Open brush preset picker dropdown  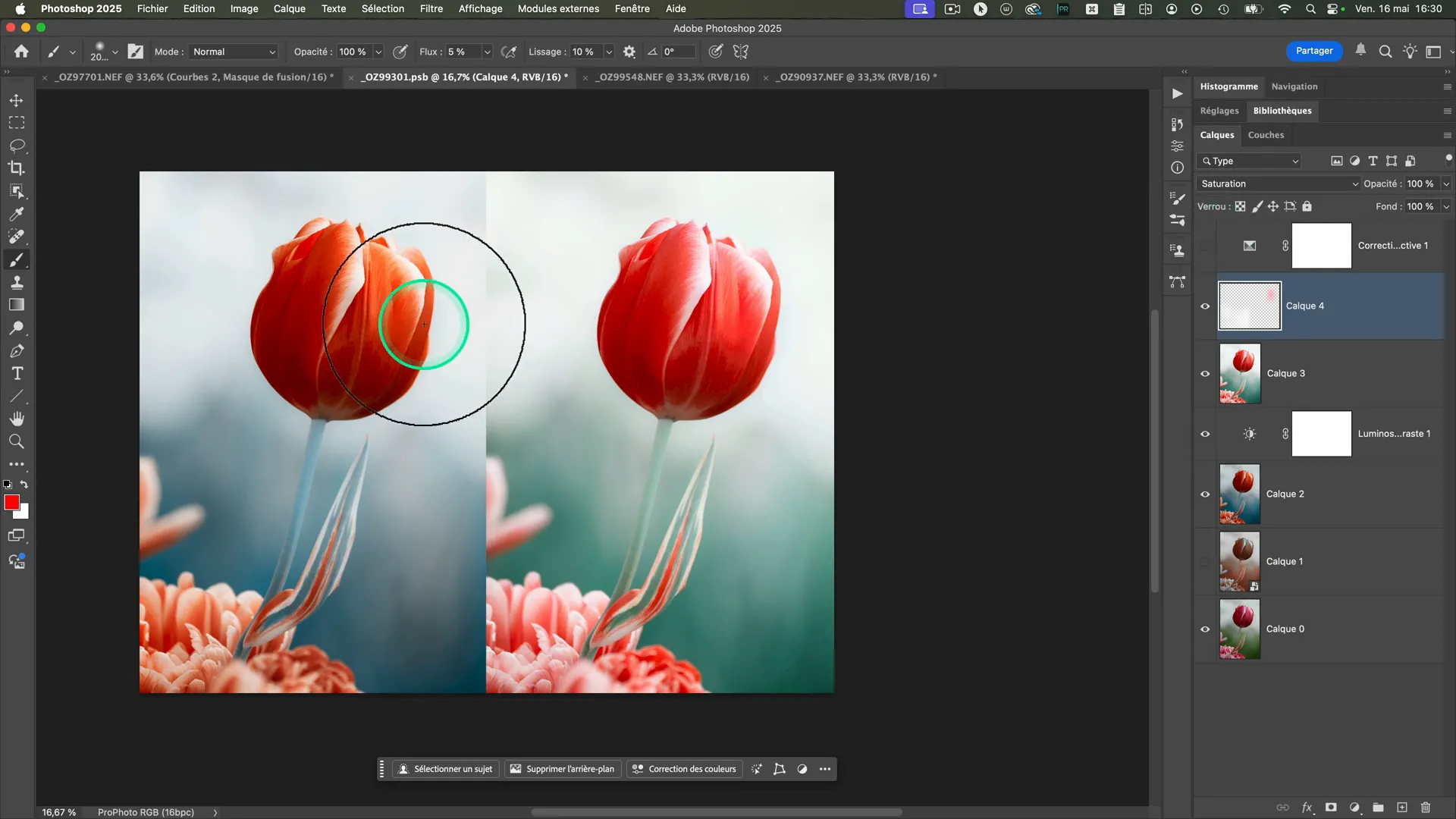(115, 52)
